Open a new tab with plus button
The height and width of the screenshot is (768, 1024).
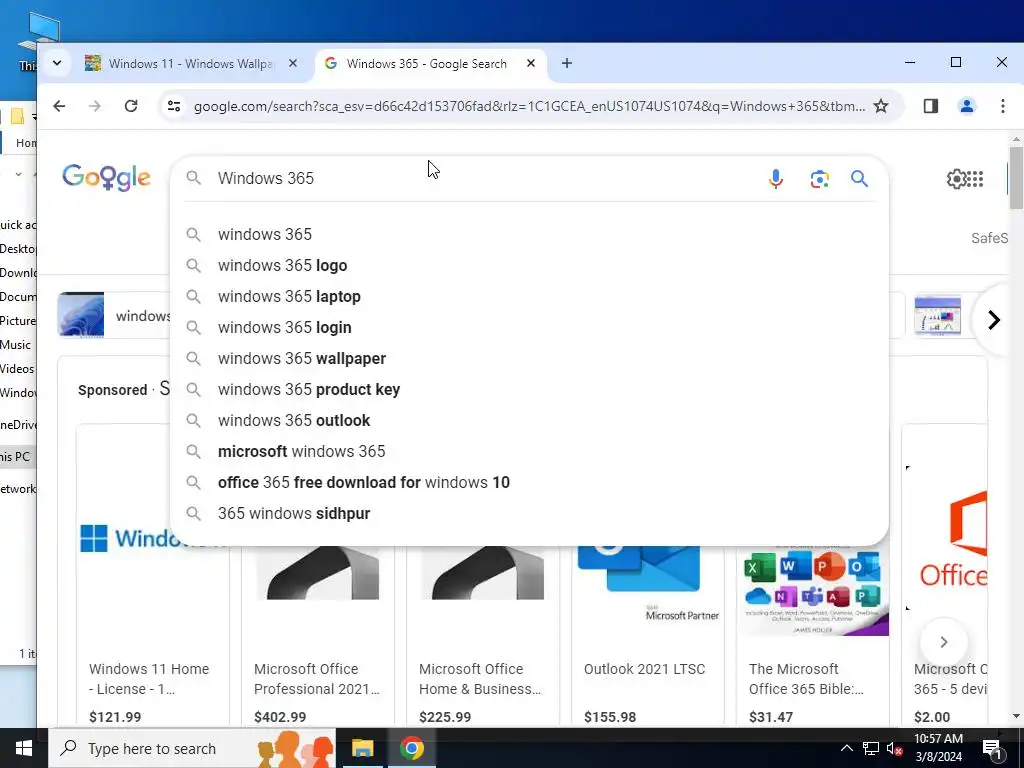pyautogui.click(x=567, y=63)
